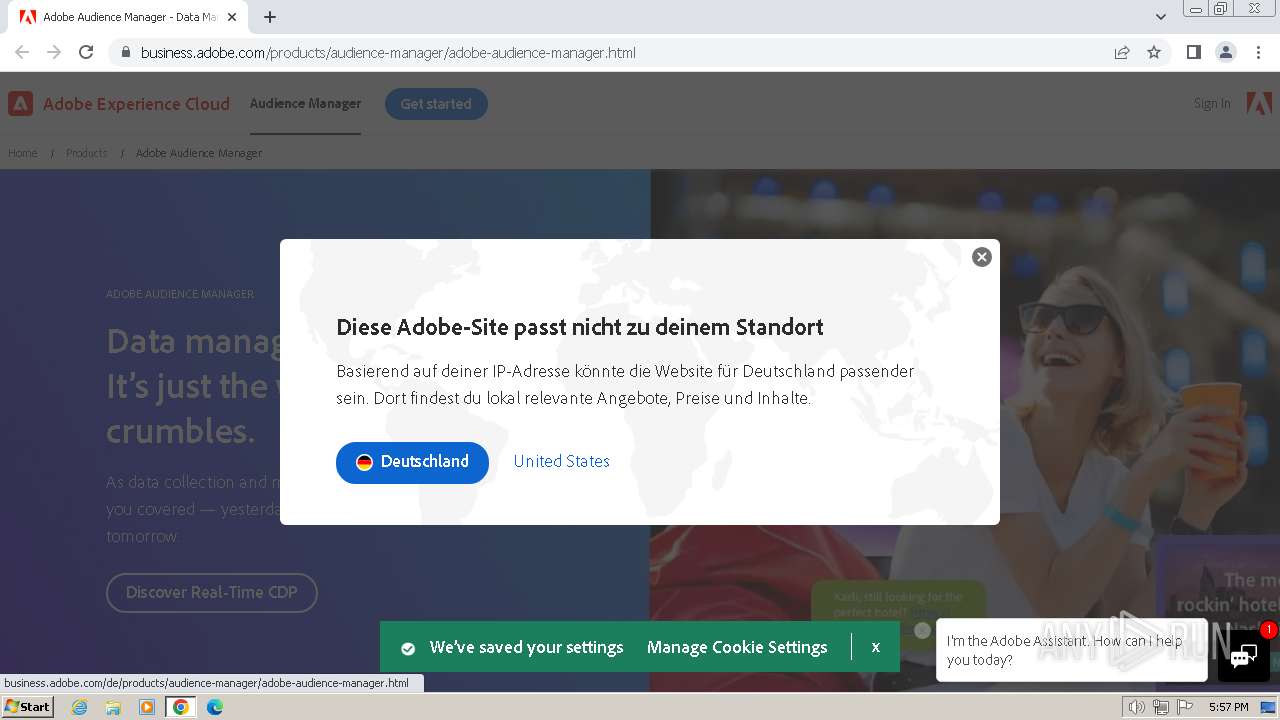Screen dimensions: 1280x720
Task: Switch to Chrome on the taskbar
Action: pos(181,707)
